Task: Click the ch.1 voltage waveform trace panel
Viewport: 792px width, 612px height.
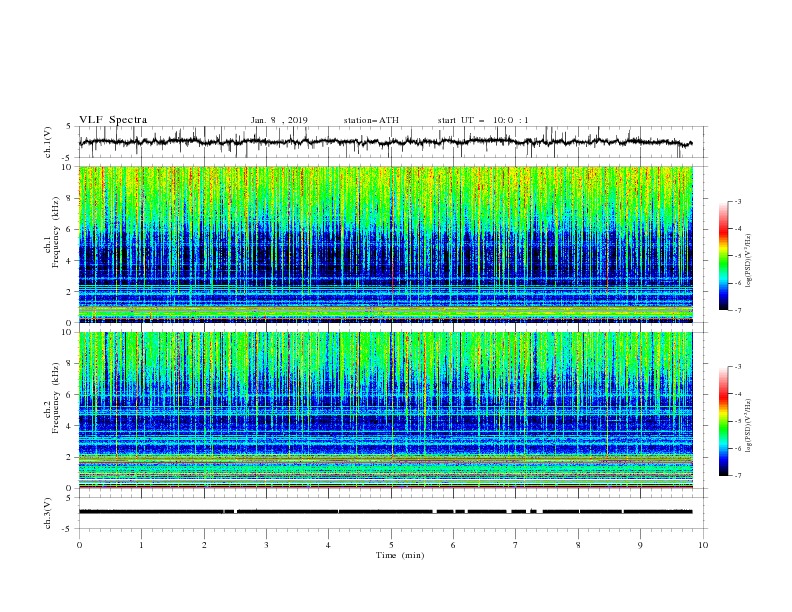Action: (x=393, y=142)
